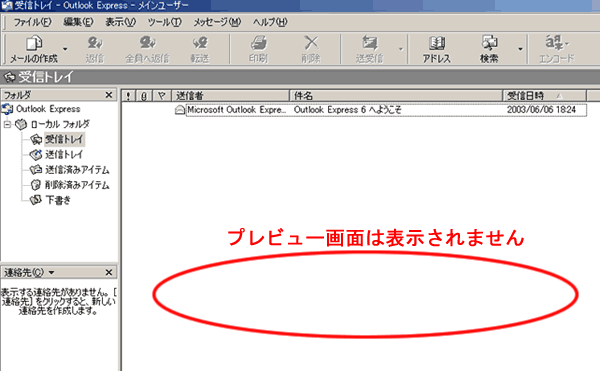Click the envelope icon of the Microsoft Outlook Express message
The height and width of the screenshot is (371, 600).
tap(179, 110)
